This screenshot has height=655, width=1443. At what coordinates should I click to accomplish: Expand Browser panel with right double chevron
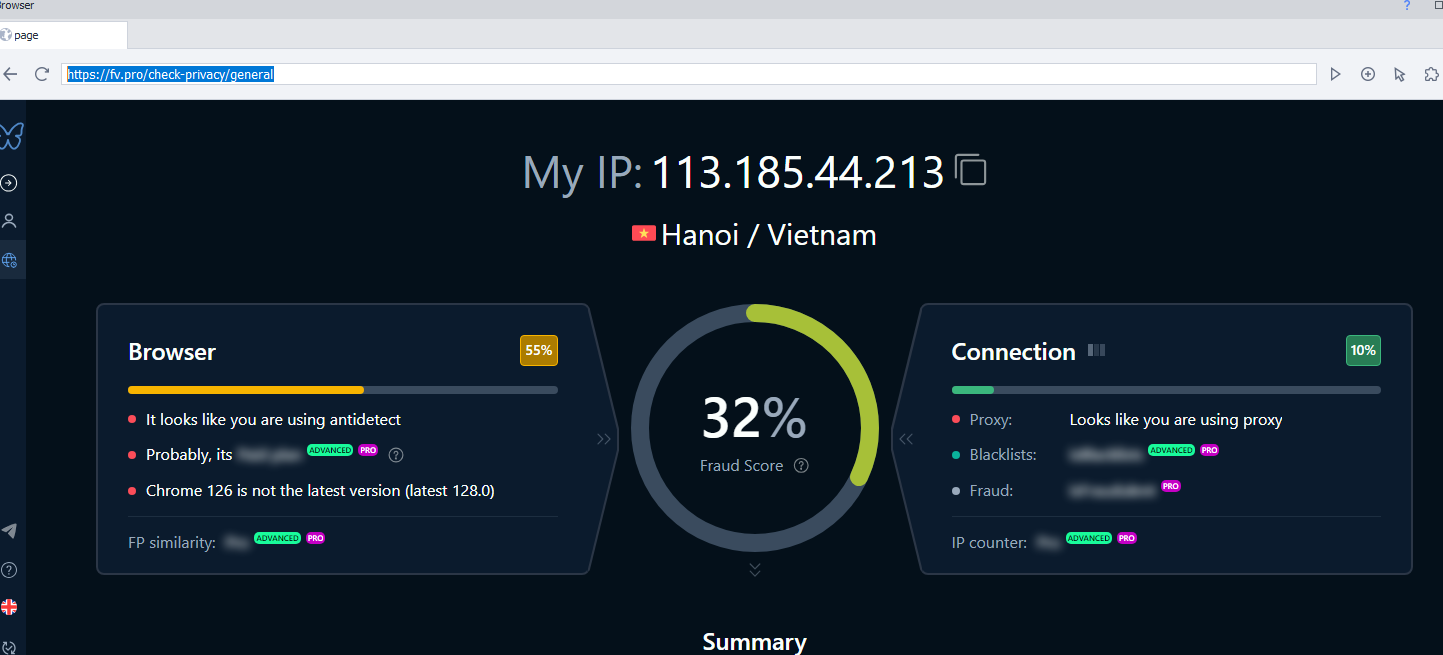604,439
